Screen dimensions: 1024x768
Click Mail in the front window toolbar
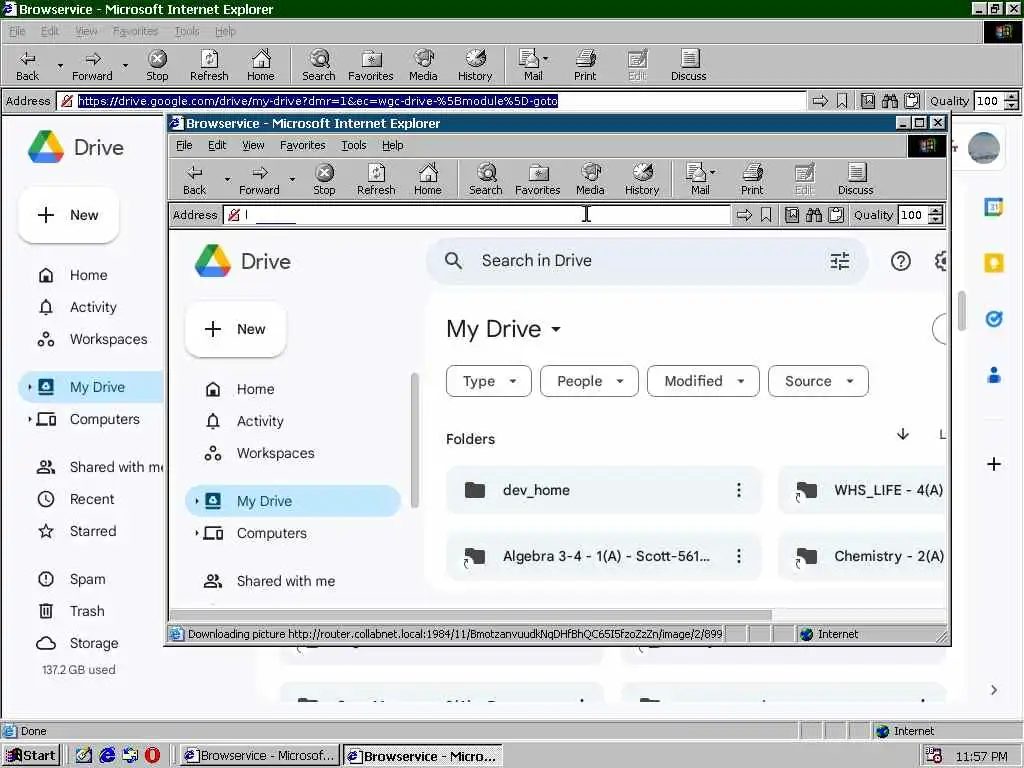coord(698,180)
